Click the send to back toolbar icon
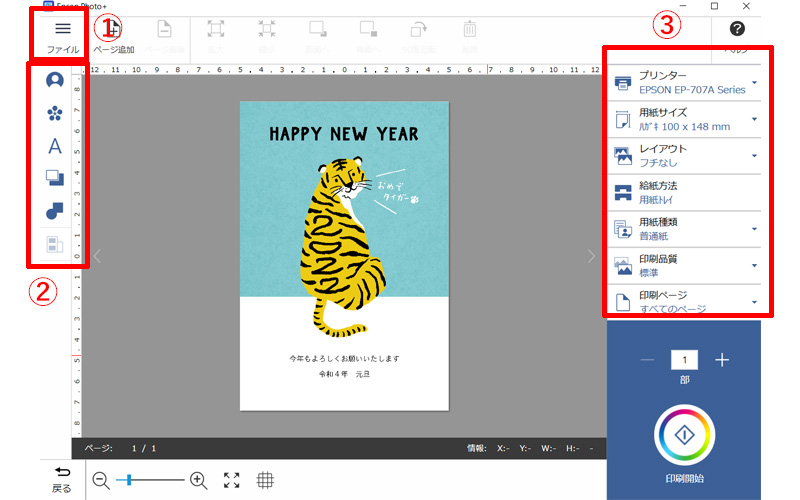The height and width of the screenshot is (500, 800). pos(368,29)
